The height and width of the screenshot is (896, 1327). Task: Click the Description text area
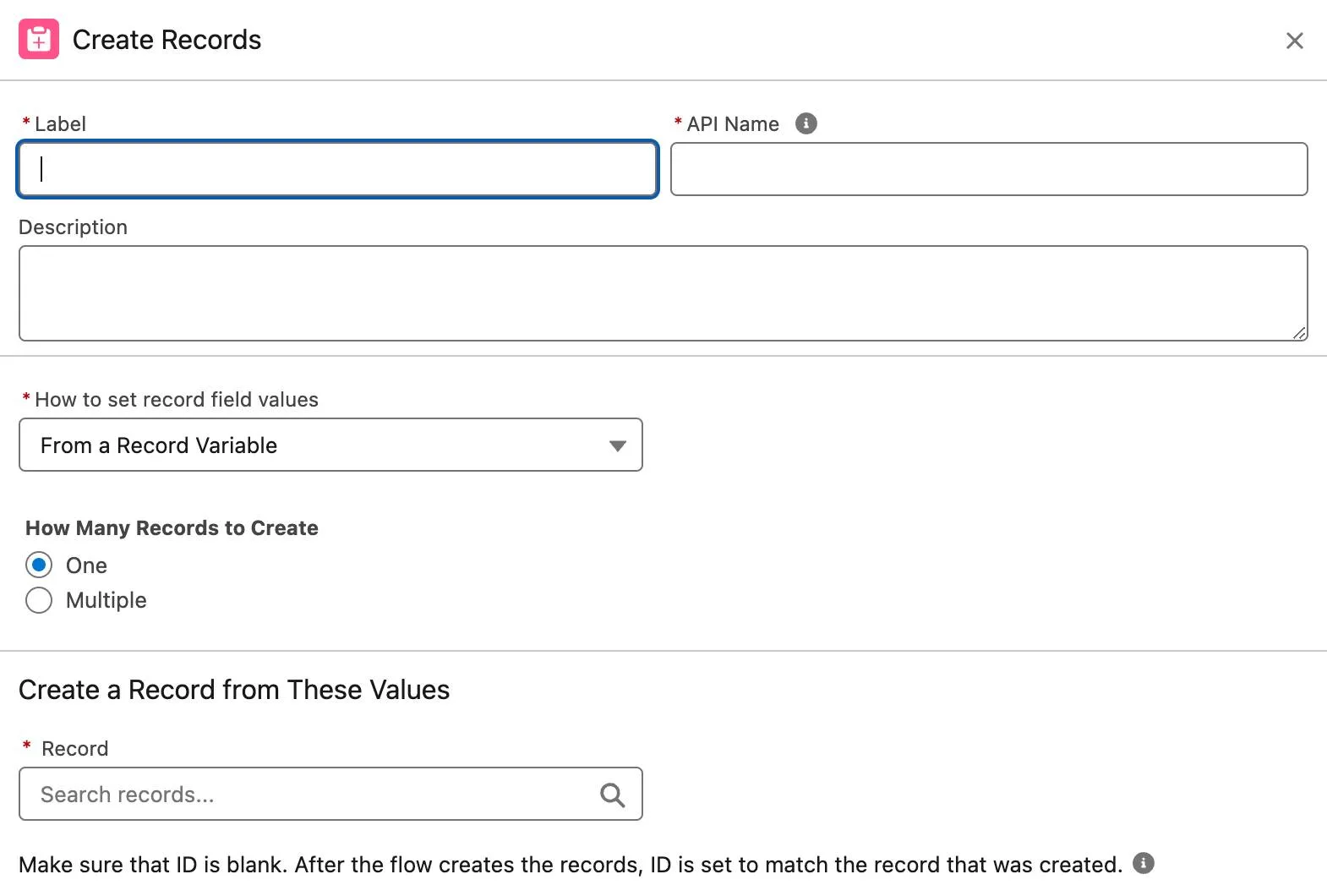point(663,293)
